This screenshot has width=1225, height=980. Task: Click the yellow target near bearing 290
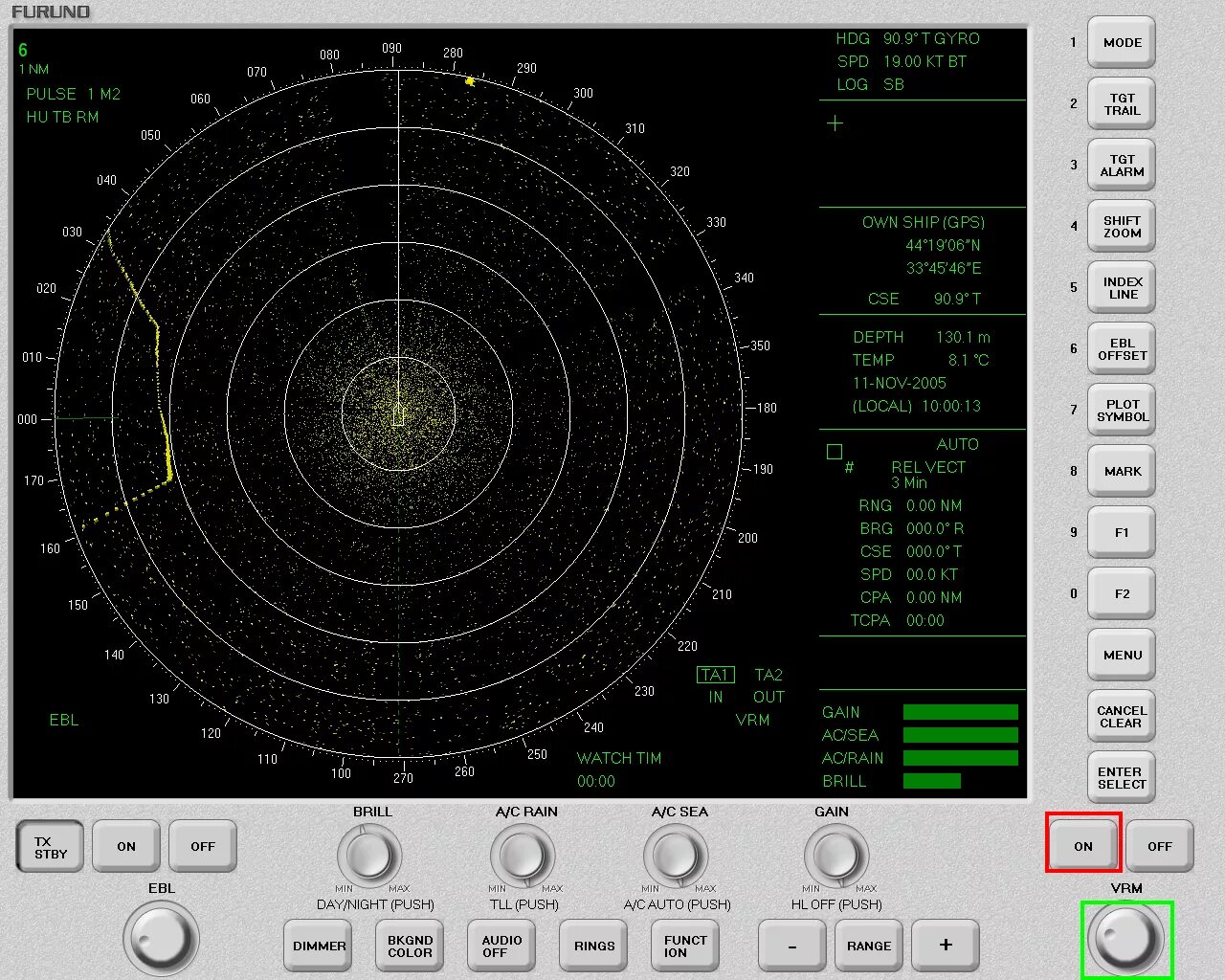(470, 81)
